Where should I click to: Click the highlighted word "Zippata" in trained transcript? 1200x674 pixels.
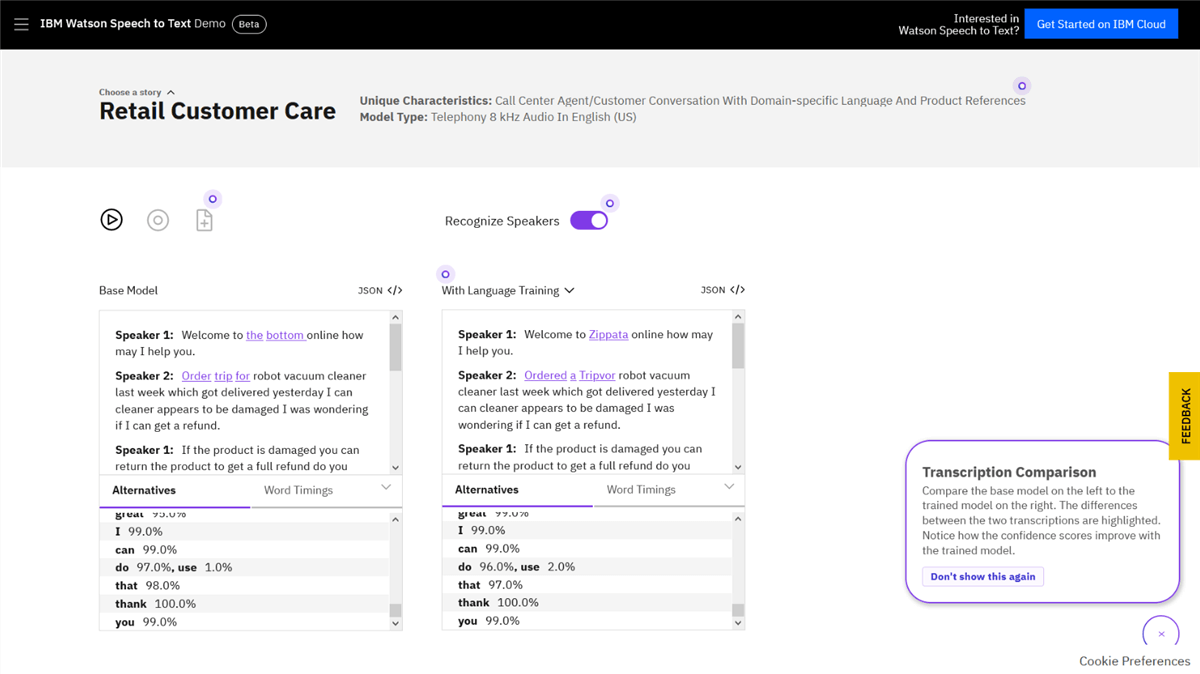608,335
